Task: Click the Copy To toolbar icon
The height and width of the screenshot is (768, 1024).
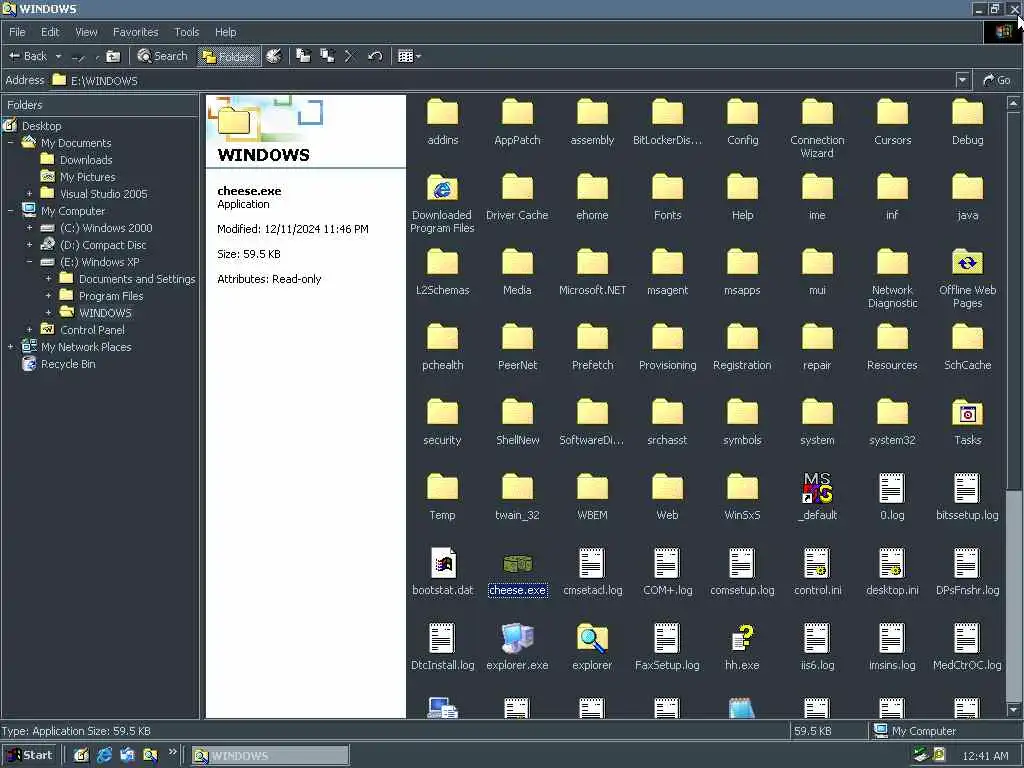Action: 327,56
